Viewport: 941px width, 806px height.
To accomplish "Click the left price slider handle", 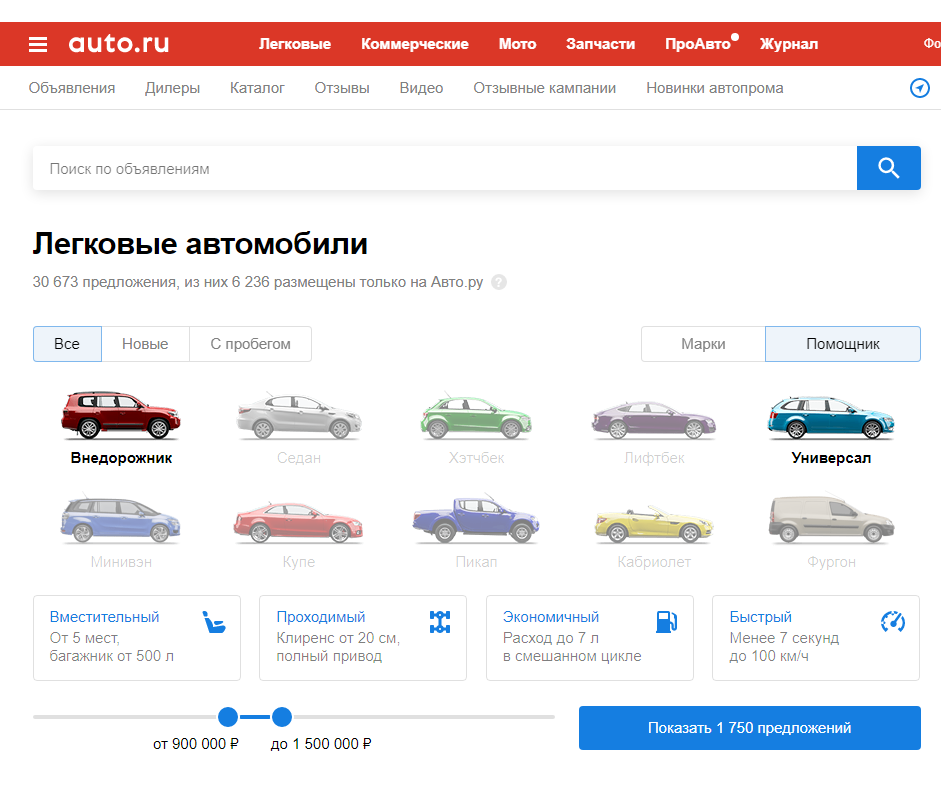I will pyautogui.click(x=228, y=716).
